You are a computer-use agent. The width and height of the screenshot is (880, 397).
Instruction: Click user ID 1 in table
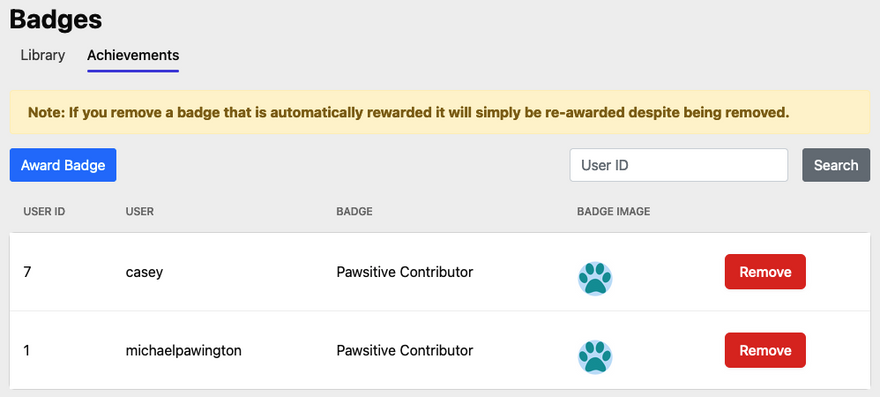click(26, 351)
